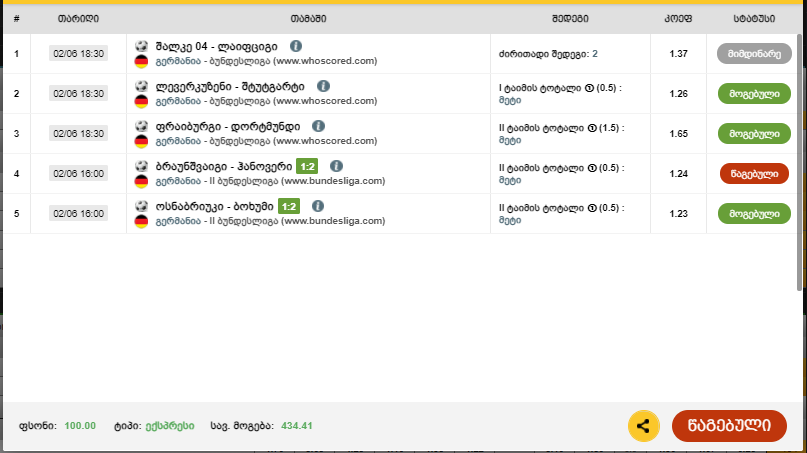
Task: Click შედეგი column header
Action: (570, 19)
